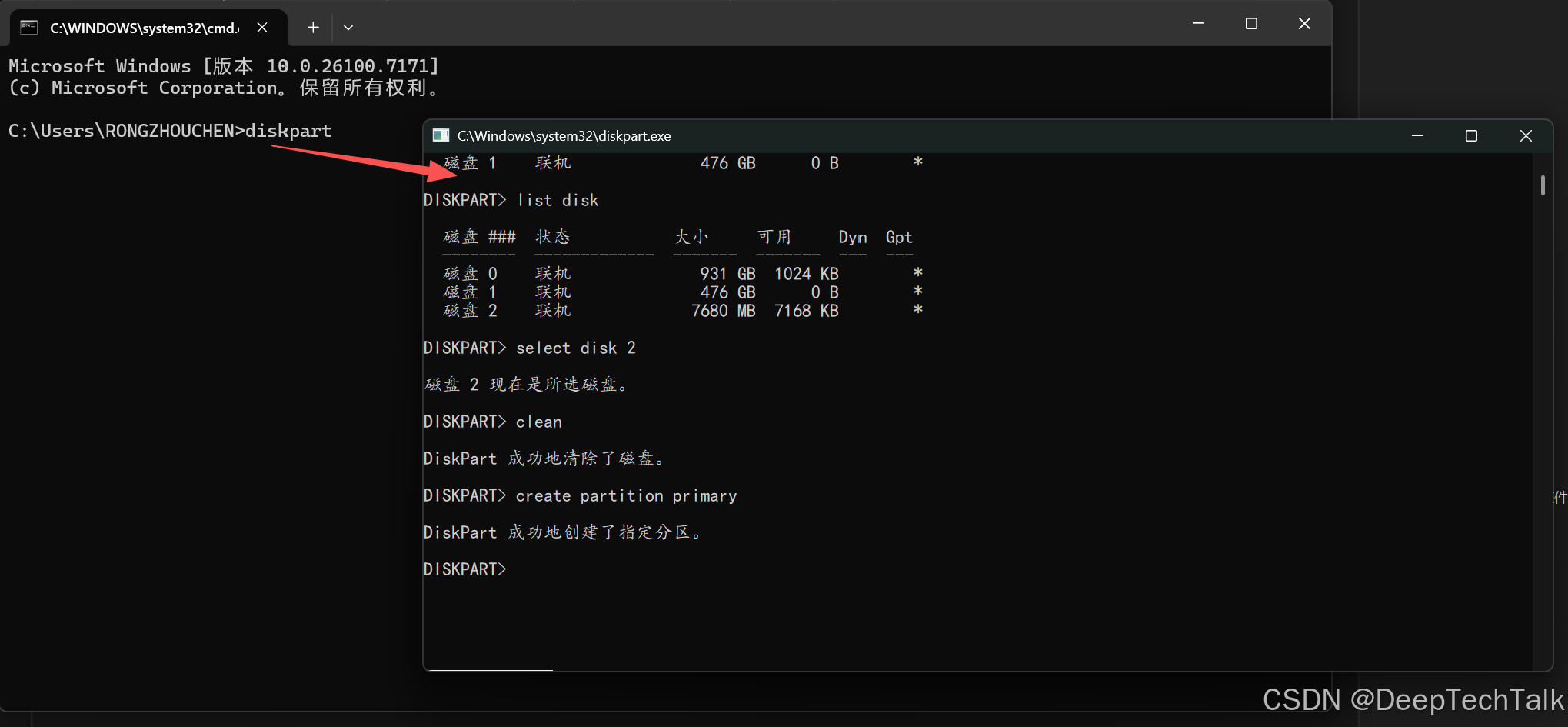Click the 可用 column header
1568x727 pixels.
pos(774,237)
